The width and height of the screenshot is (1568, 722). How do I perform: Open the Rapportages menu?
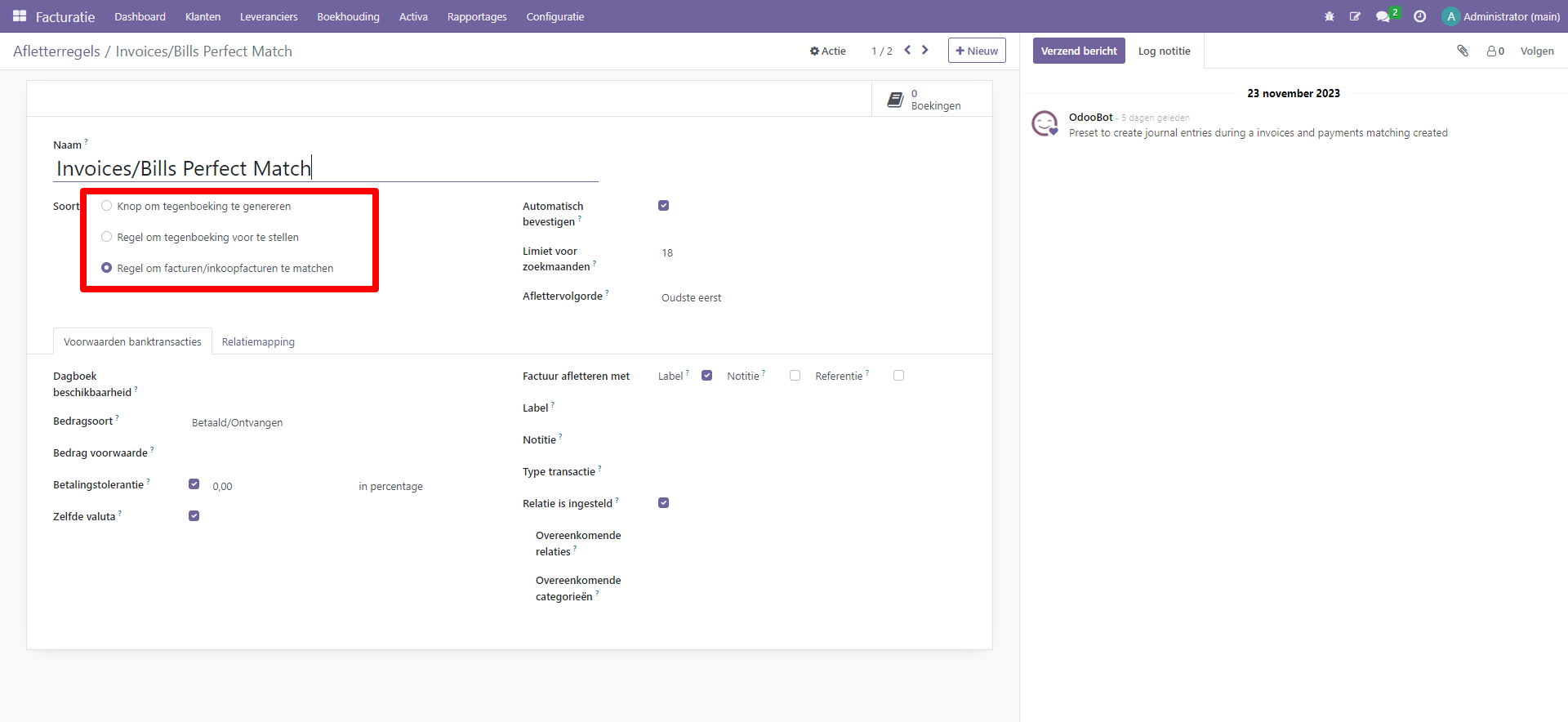(x=476, y=16)
